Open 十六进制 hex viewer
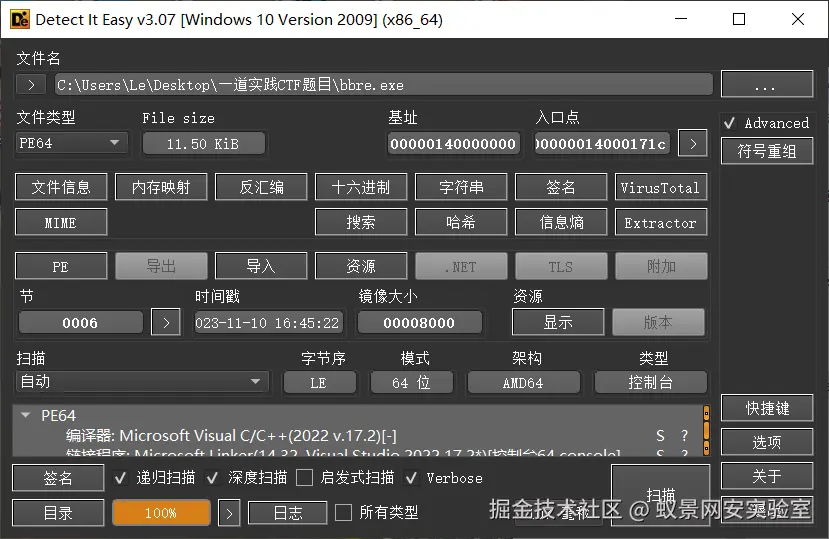829x539 pixels. [x=361, y=187]
